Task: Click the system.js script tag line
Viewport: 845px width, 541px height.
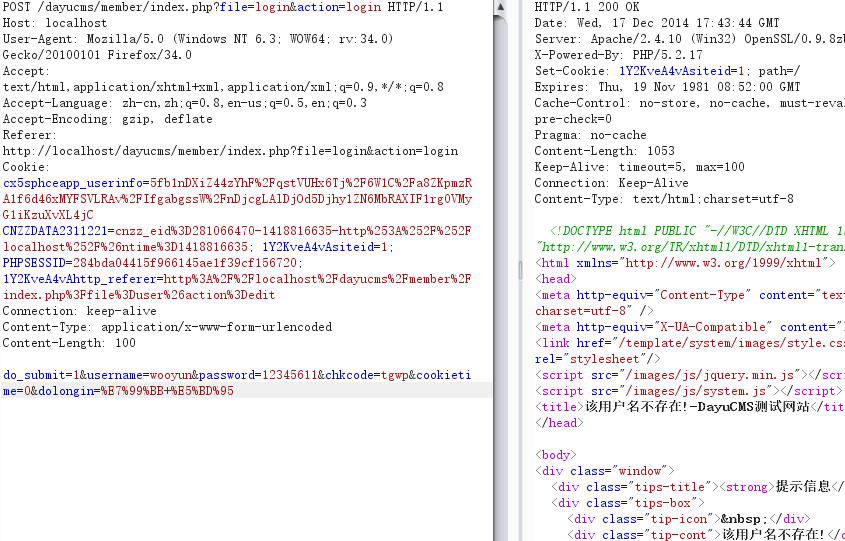Action: (689, 391)
